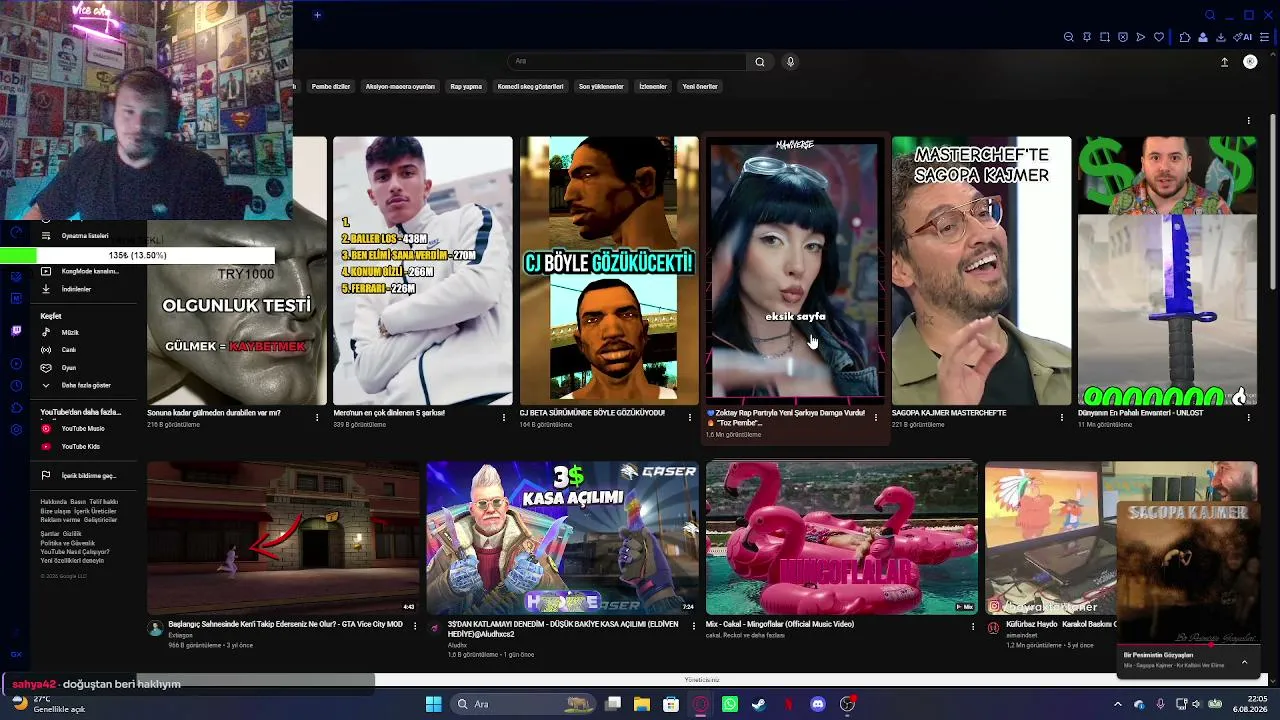
Task: Open Shorts shelf three-dot options menu
Action: 1248,121
